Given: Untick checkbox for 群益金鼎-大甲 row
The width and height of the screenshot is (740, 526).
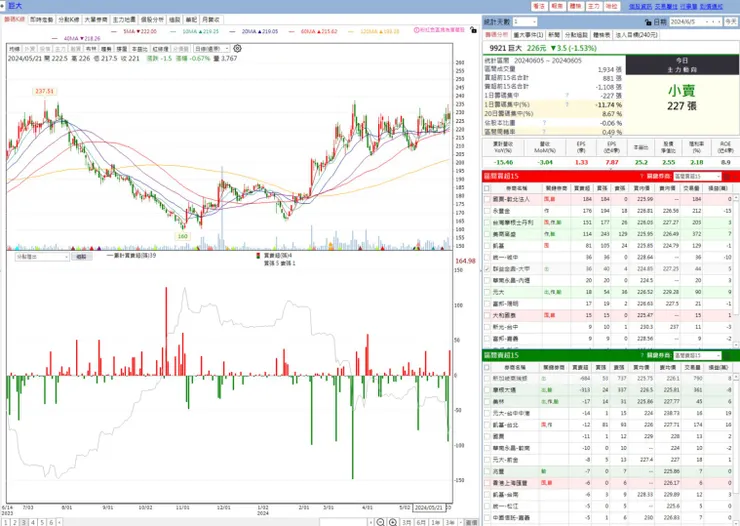Looking at the screenshot, I should tap(487, 269).
